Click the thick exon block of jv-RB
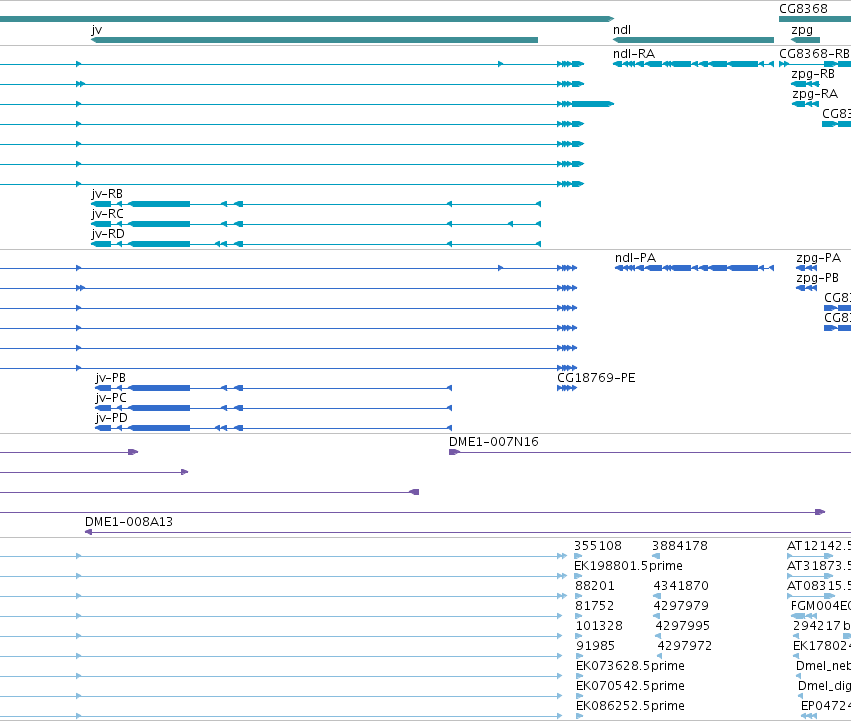 coord(159,204)
